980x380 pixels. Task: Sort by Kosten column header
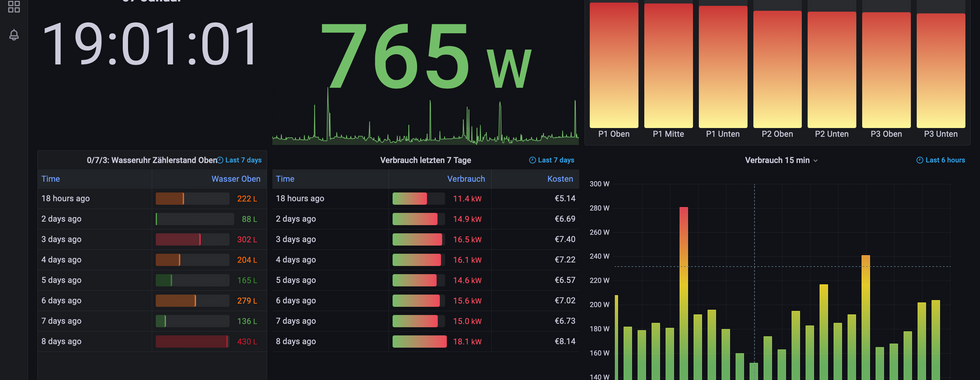click(560, 179)
